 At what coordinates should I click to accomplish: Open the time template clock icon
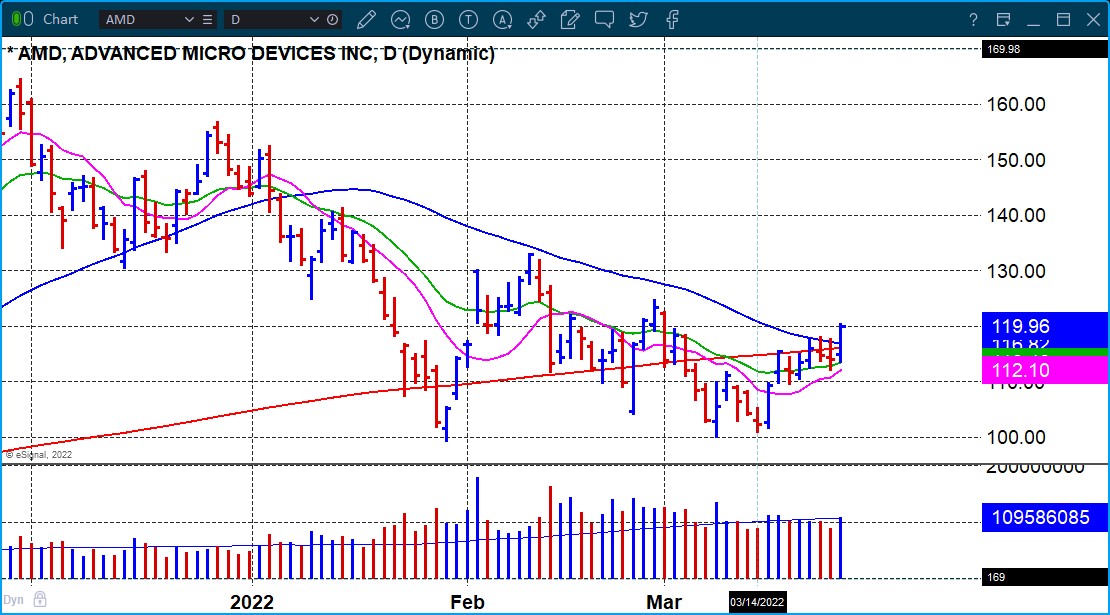(333, 20)
